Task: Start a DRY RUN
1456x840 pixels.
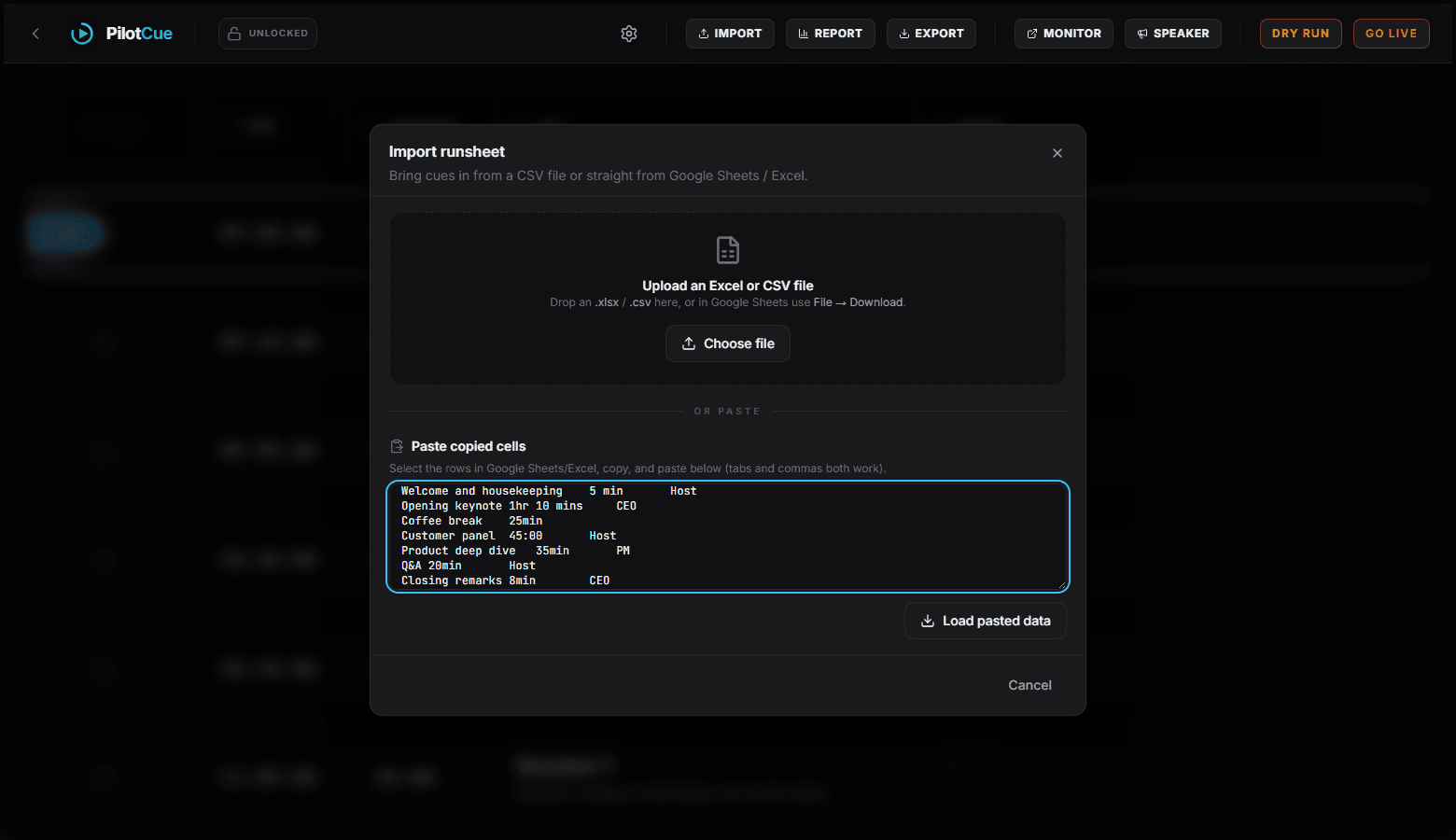Action: pos(1300,34)
